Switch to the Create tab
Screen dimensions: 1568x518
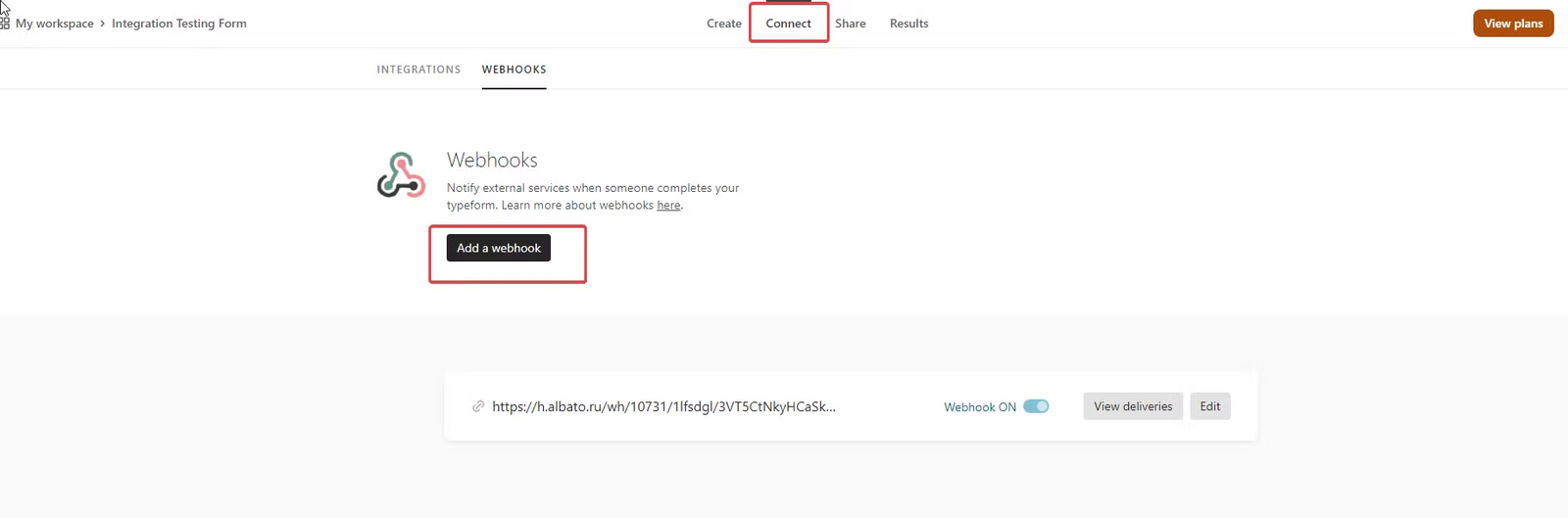pyautogui.click(x=723, y=24)
